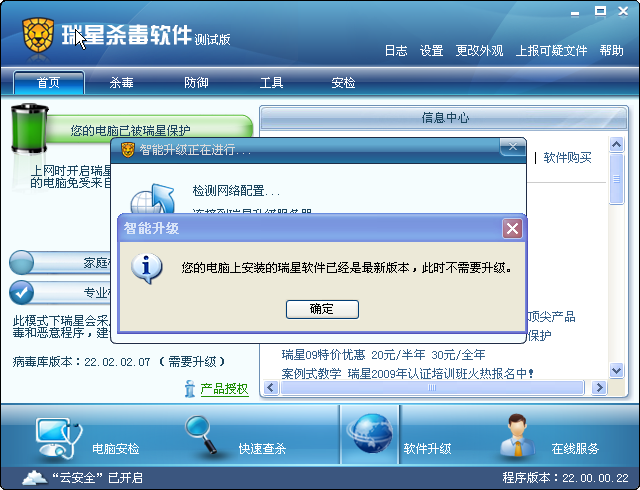The image size is (640, 490).
Task: Maximize the Rising main window
Action: pyautogui.click(x=600, y=11)
